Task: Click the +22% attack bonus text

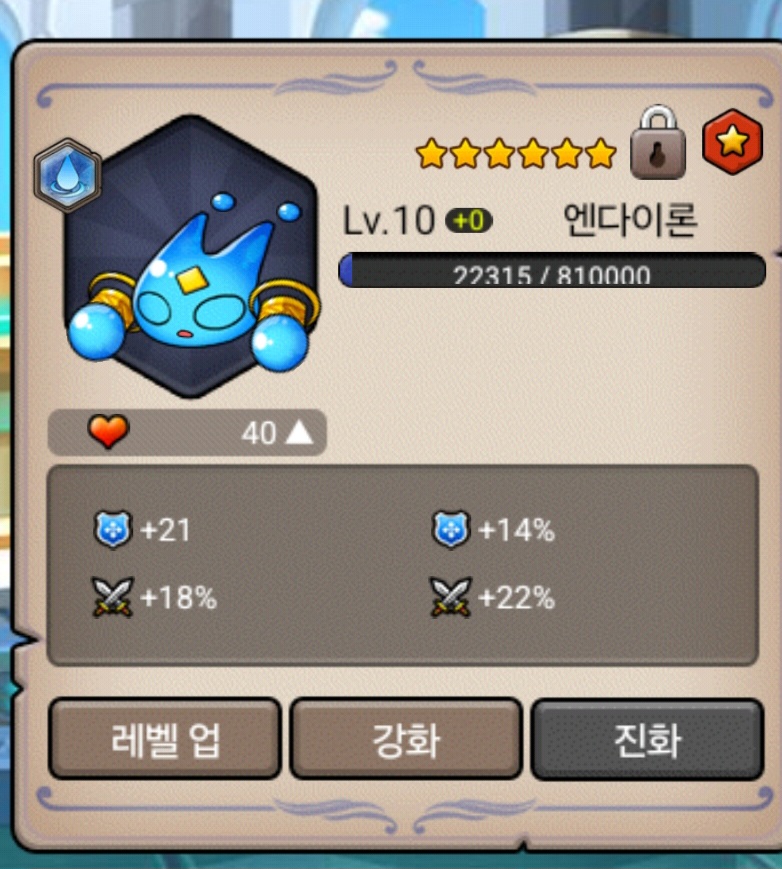Action: [517, 598]
